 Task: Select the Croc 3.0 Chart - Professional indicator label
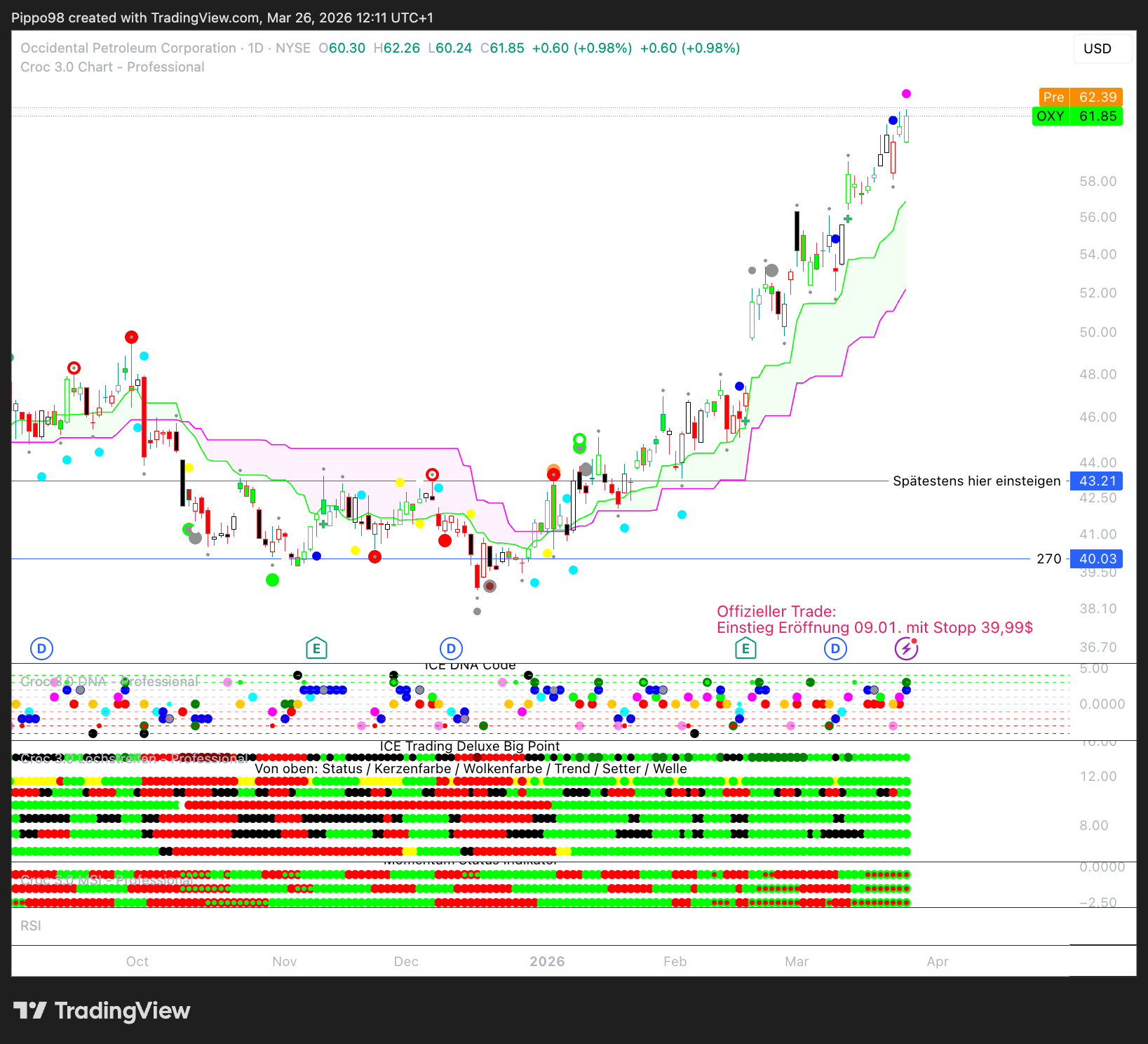pos(112,67)
